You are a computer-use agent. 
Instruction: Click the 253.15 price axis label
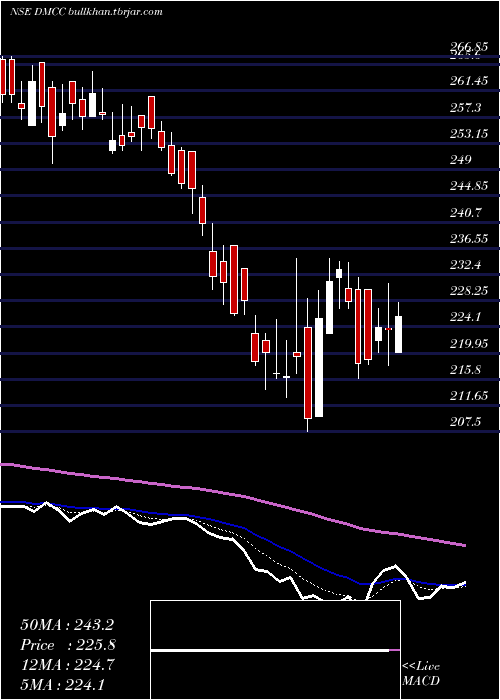pyautogui.click(x=470, y=133)
